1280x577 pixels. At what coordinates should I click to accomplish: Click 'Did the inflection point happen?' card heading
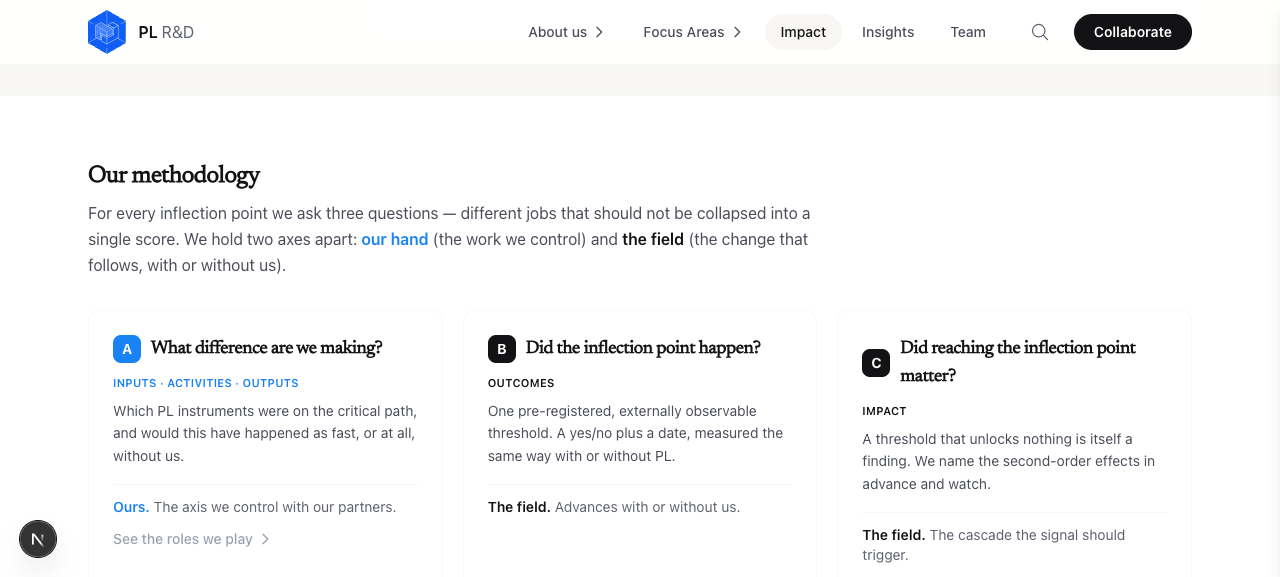tap(643, 348)
